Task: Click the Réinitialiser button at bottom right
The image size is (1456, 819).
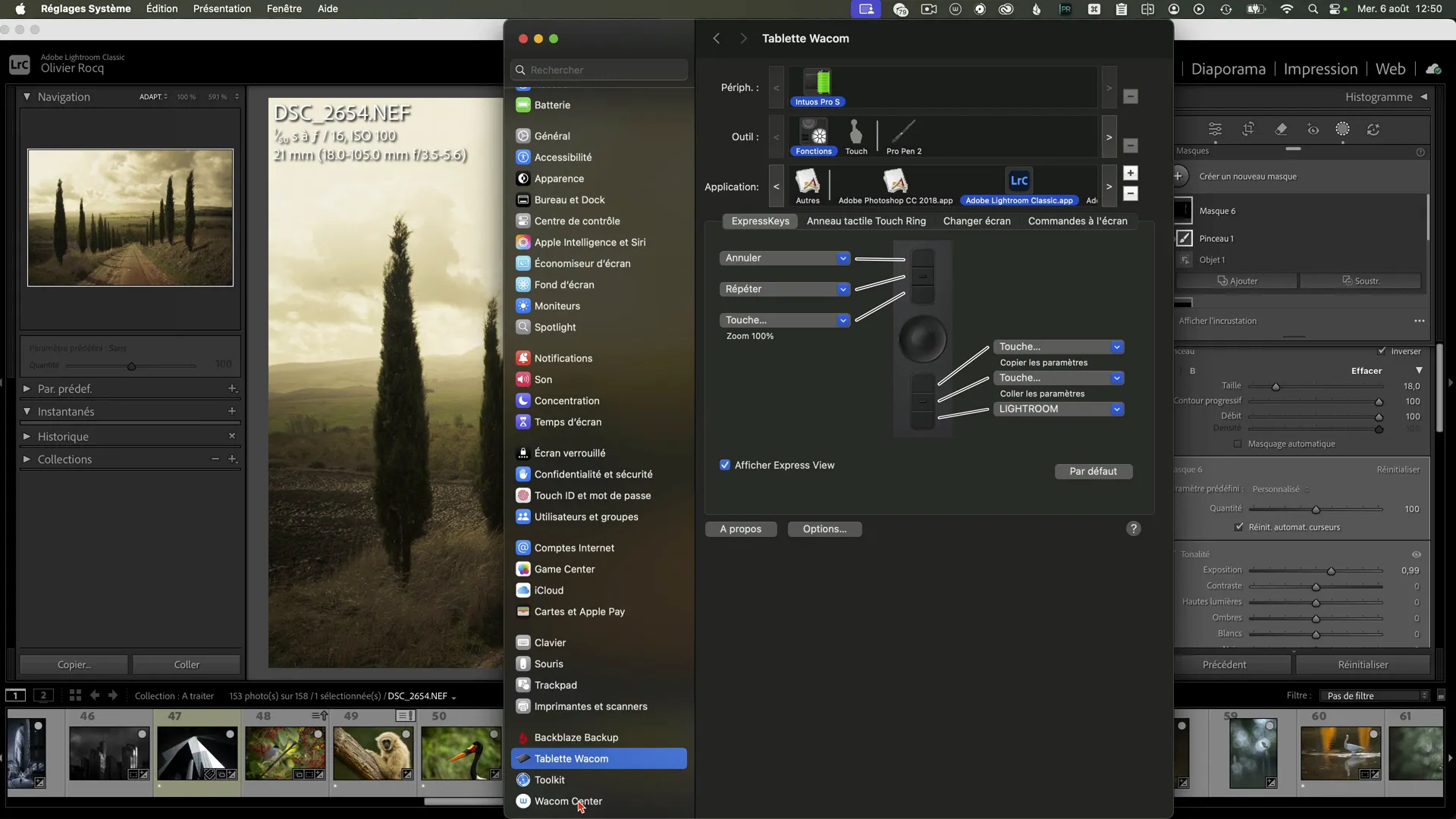Action: coord(1363,664)
